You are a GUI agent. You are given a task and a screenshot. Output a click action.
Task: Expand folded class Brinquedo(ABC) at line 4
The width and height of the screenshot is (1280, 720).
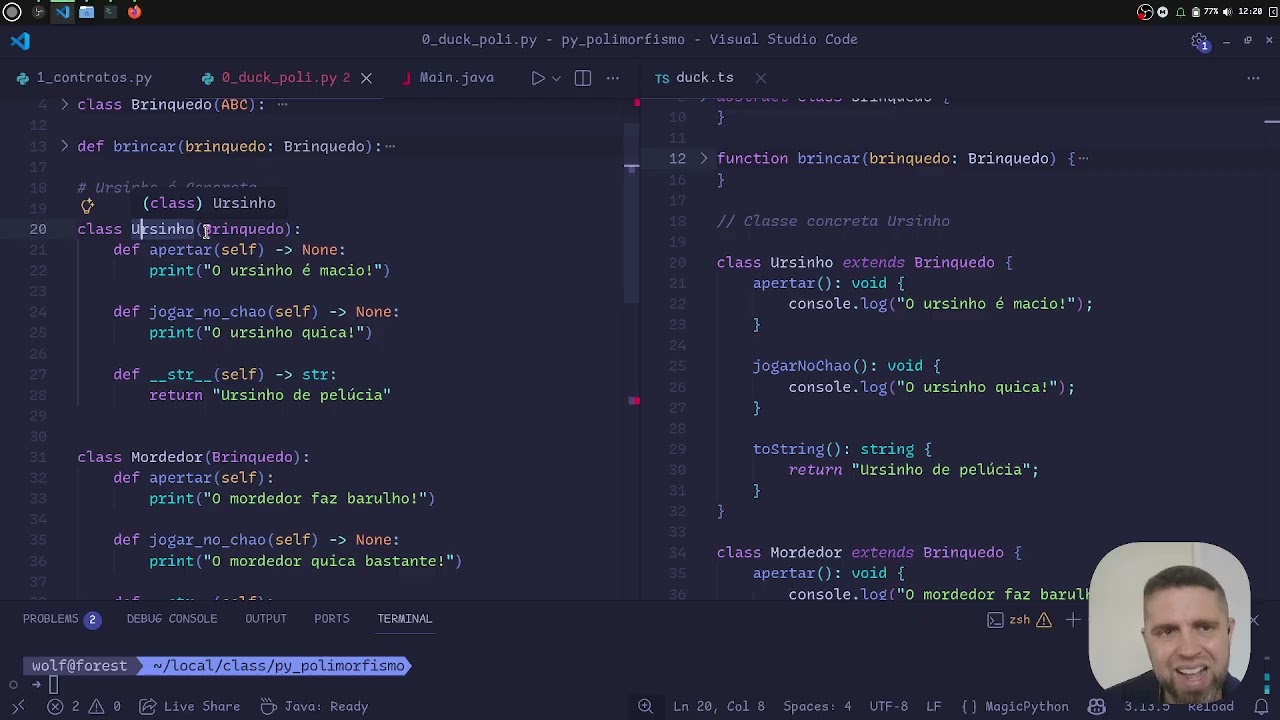pyautogui.click(x=65, y=104)
